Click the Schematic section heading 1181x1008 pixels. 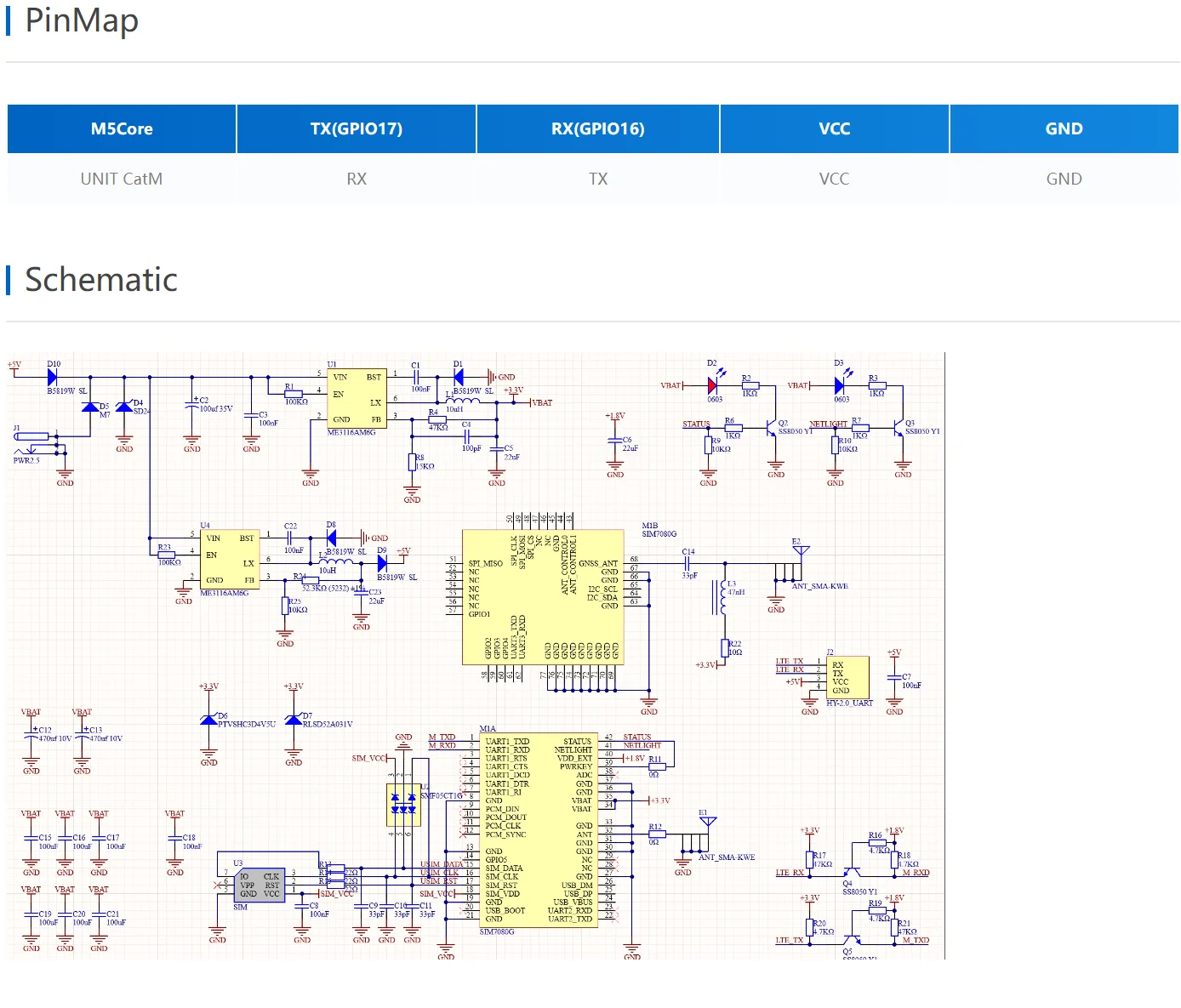(101, 280)
